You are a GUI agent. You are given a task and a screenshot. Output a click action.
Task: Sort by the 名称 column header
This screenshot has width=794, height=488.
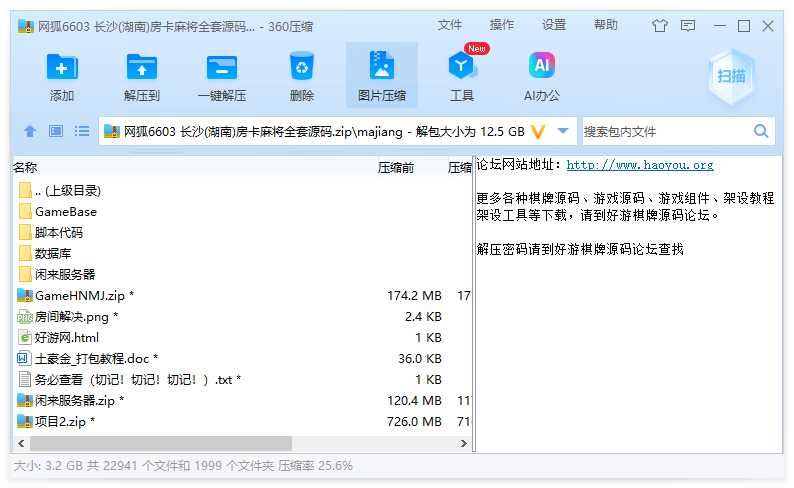coord(25,167)
